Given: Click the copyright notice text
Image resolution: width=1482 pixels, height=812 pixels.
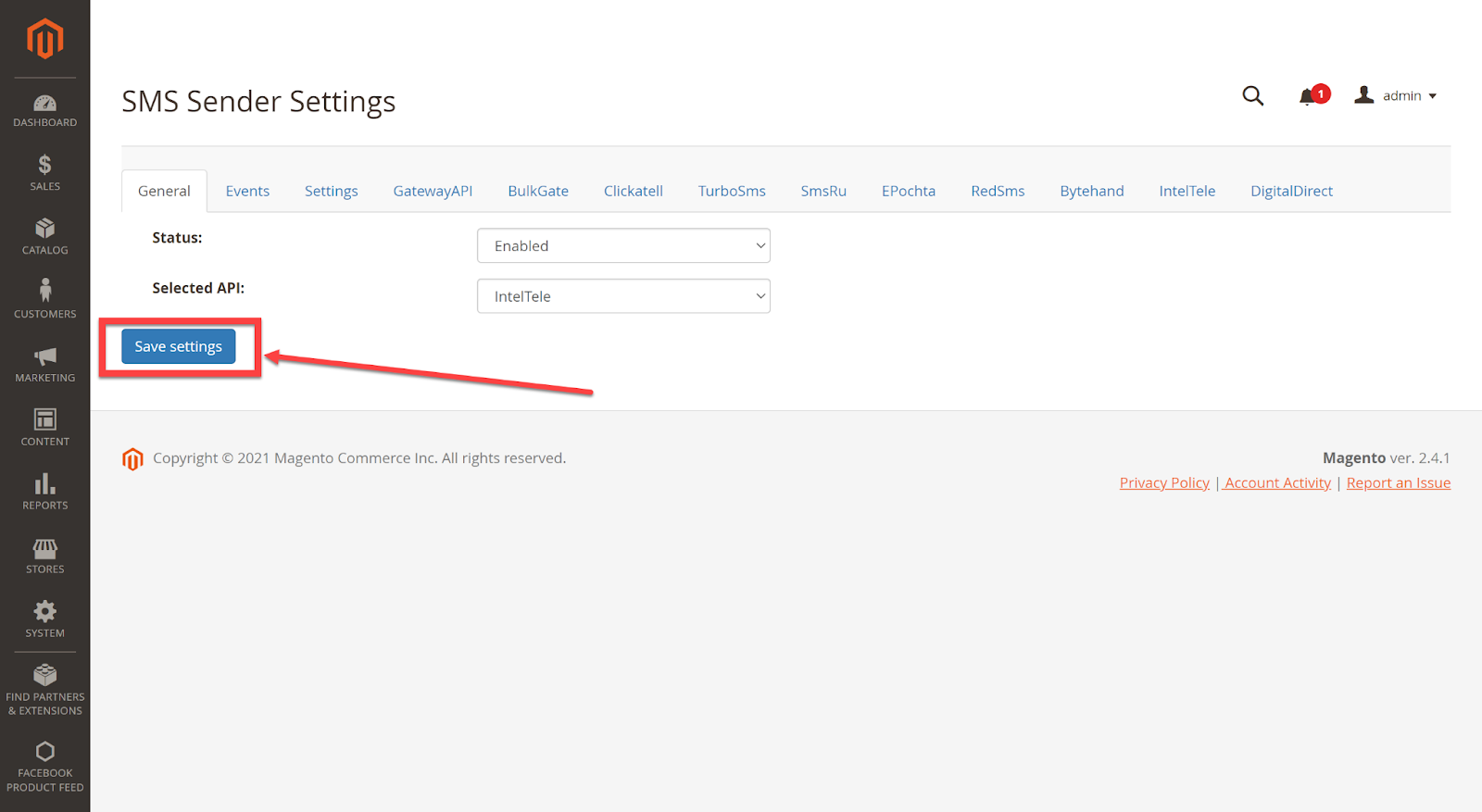Looking at the screenshot, I should click(359, 458).
